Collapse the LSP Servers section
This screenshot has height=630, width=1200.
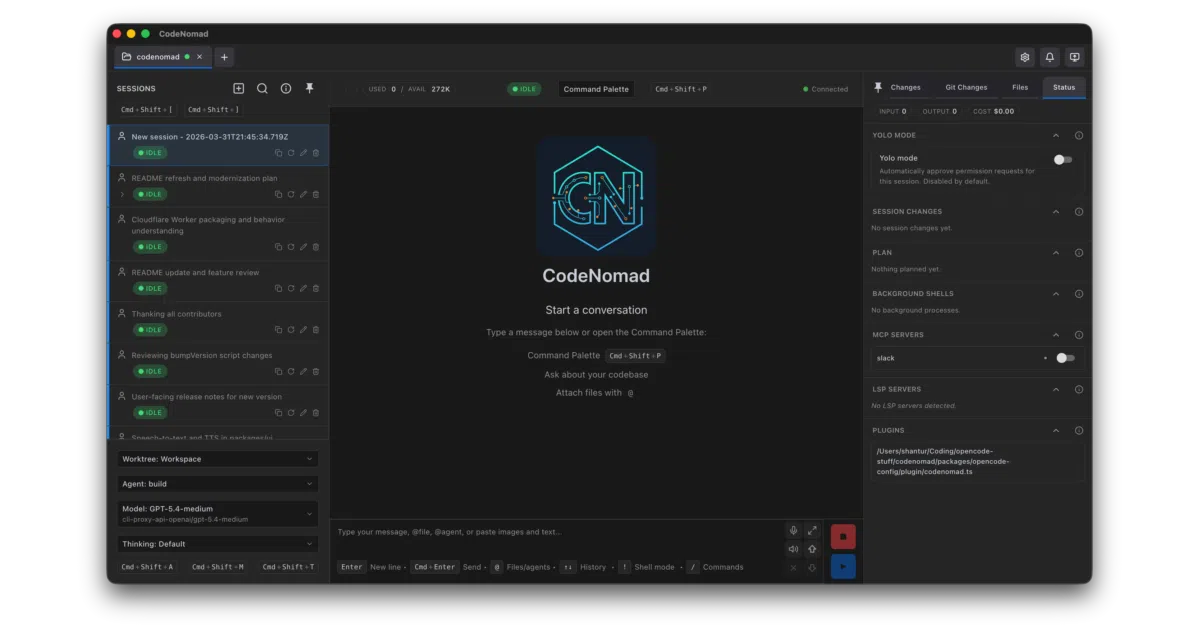[1056, 389]
